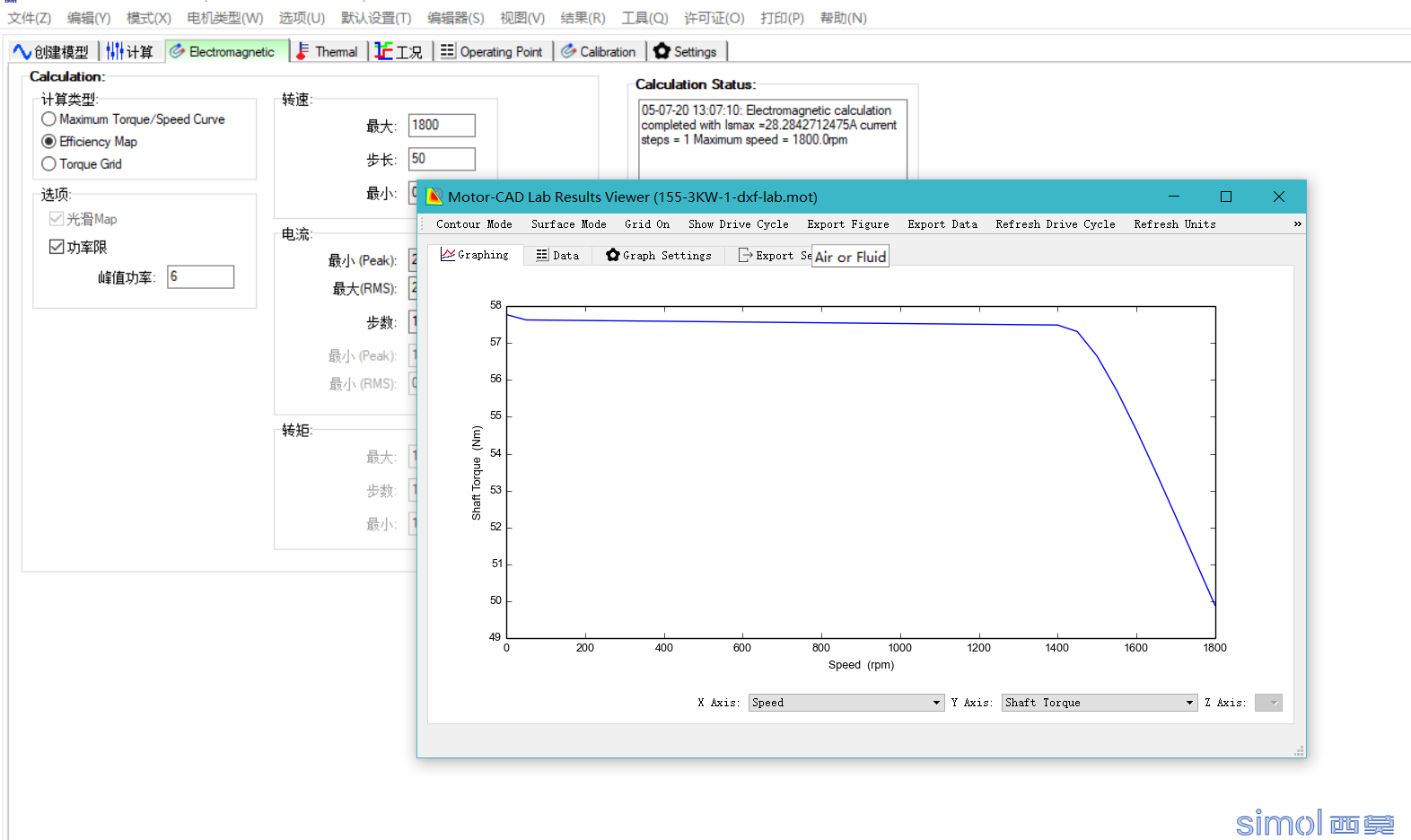Edit the 转速 最大 field showing 1800
1411x840 pixels.
[442, 126]
